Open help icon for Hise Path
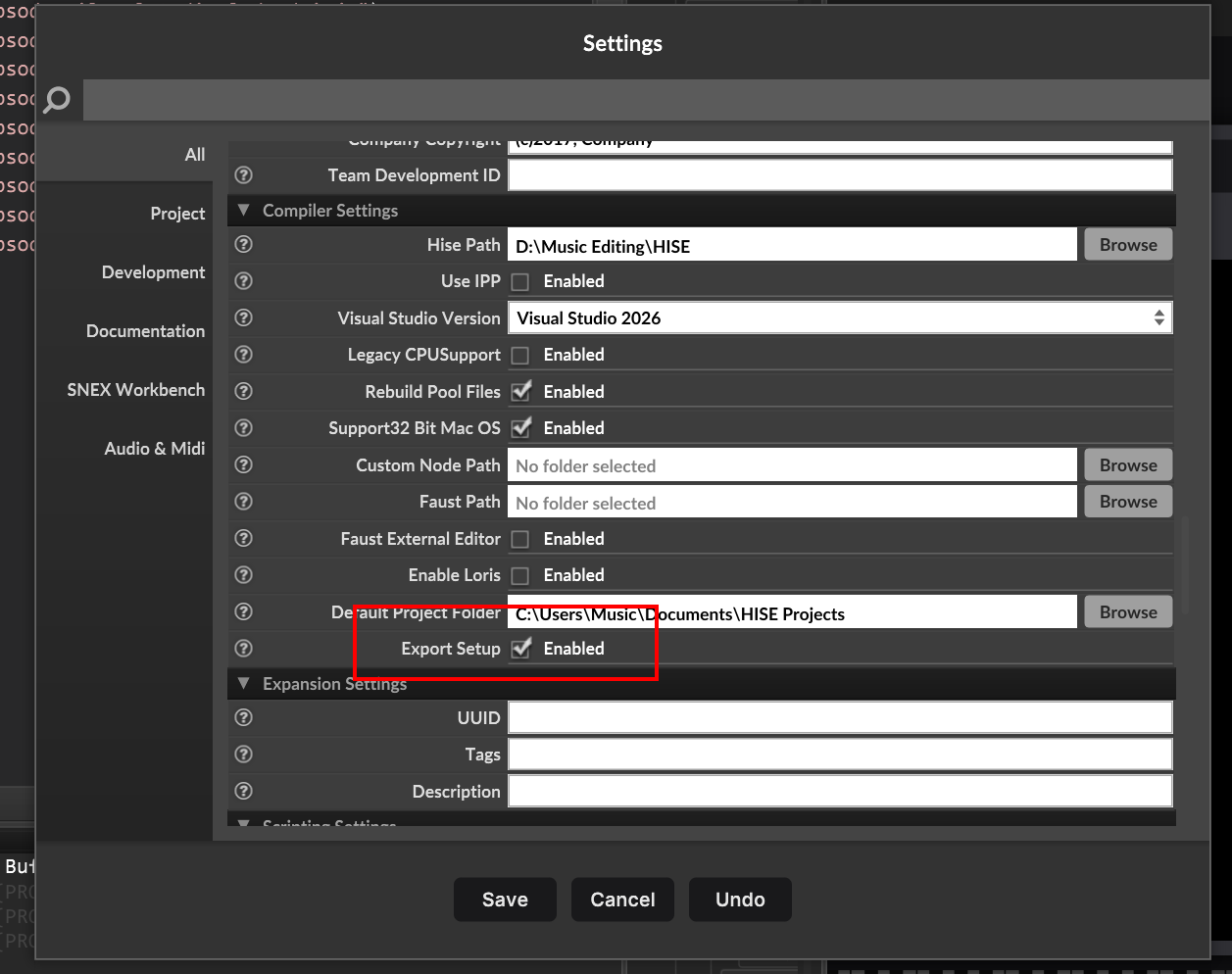Image resolution: width=1232 pixels, height=974 pixels. (244, 244)
